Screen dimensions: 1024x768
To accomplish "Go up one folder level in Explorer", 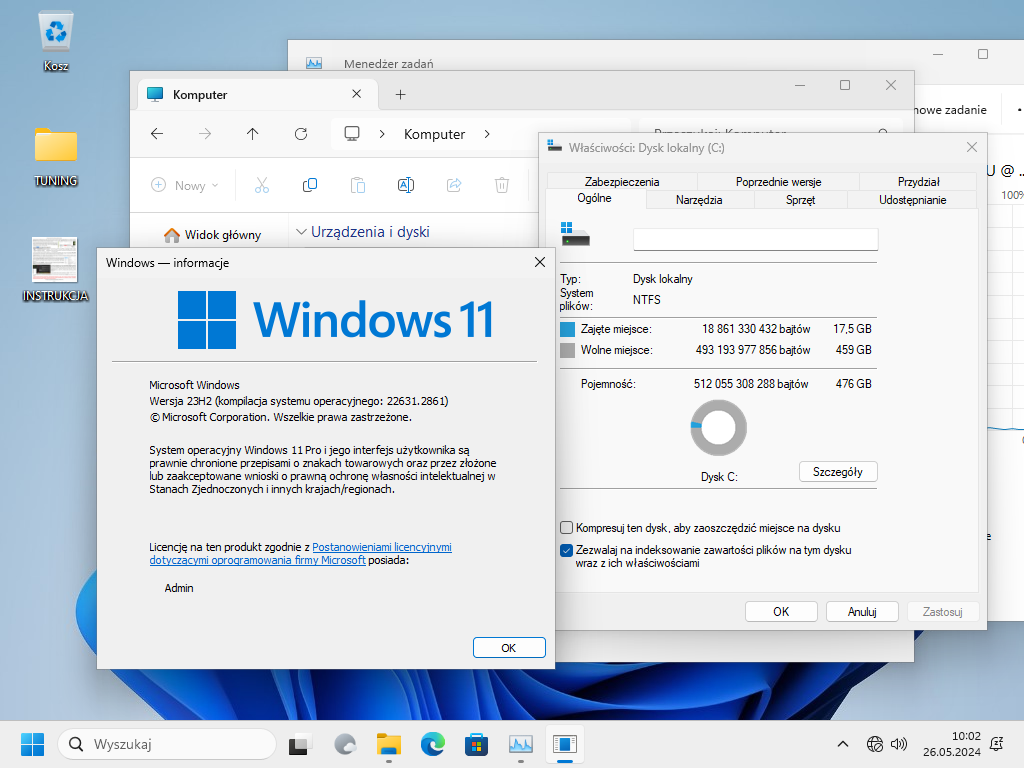I will (253, 134).
